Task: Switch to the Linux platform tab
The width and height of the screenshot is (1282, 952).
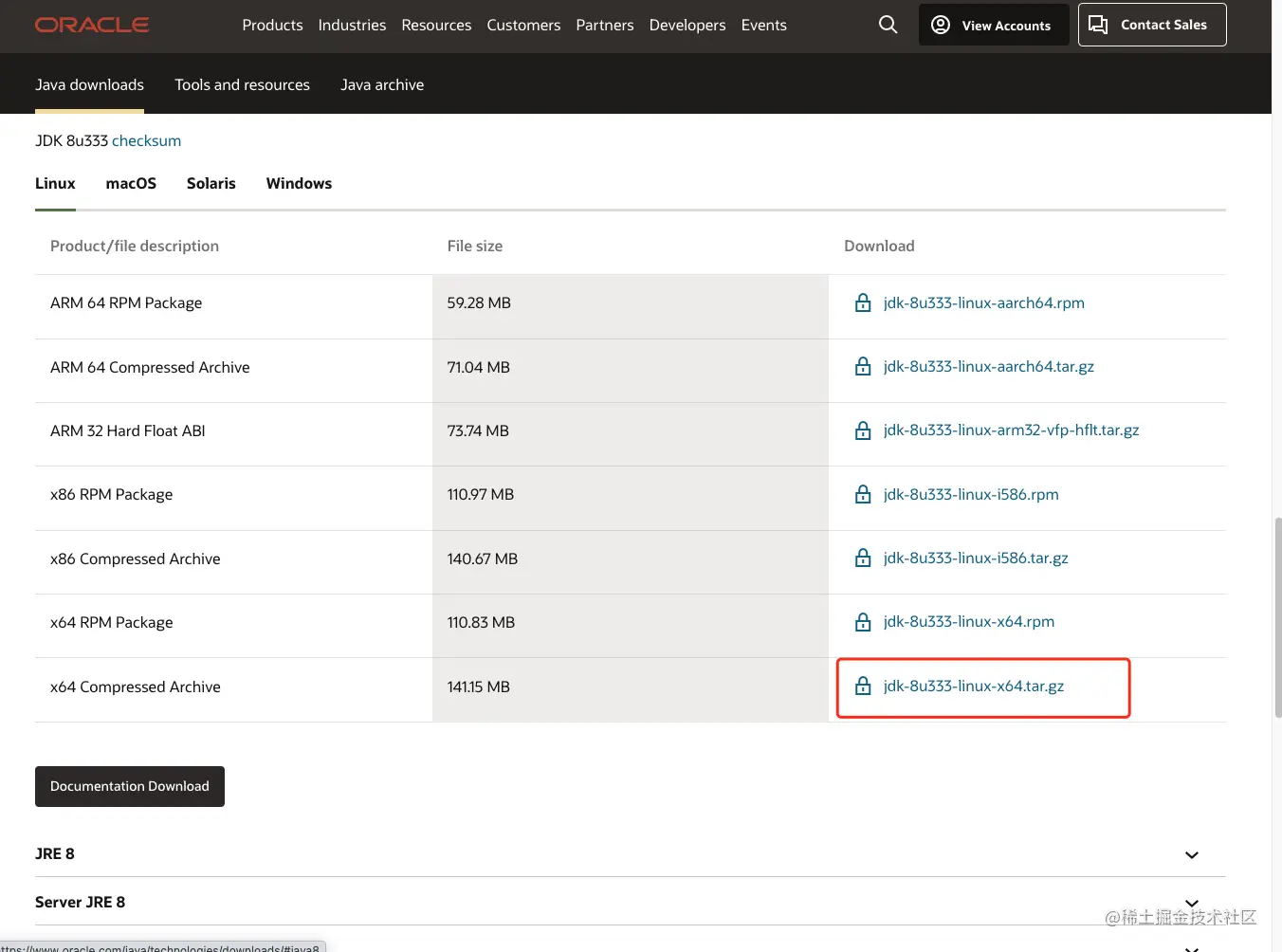Action: [x=55, y=183]
